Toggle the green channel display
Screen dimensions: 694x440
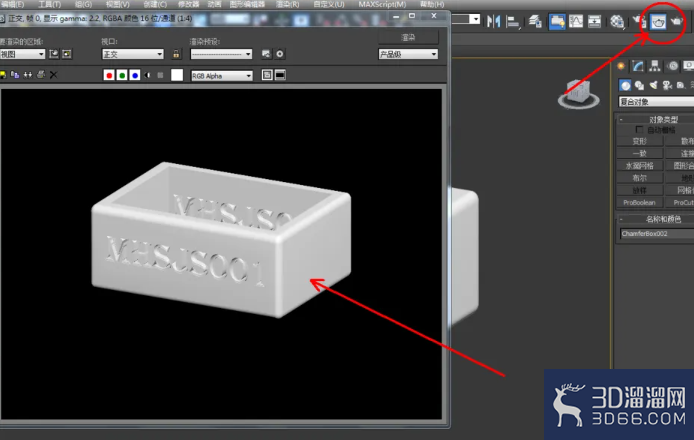click(122, 75)
